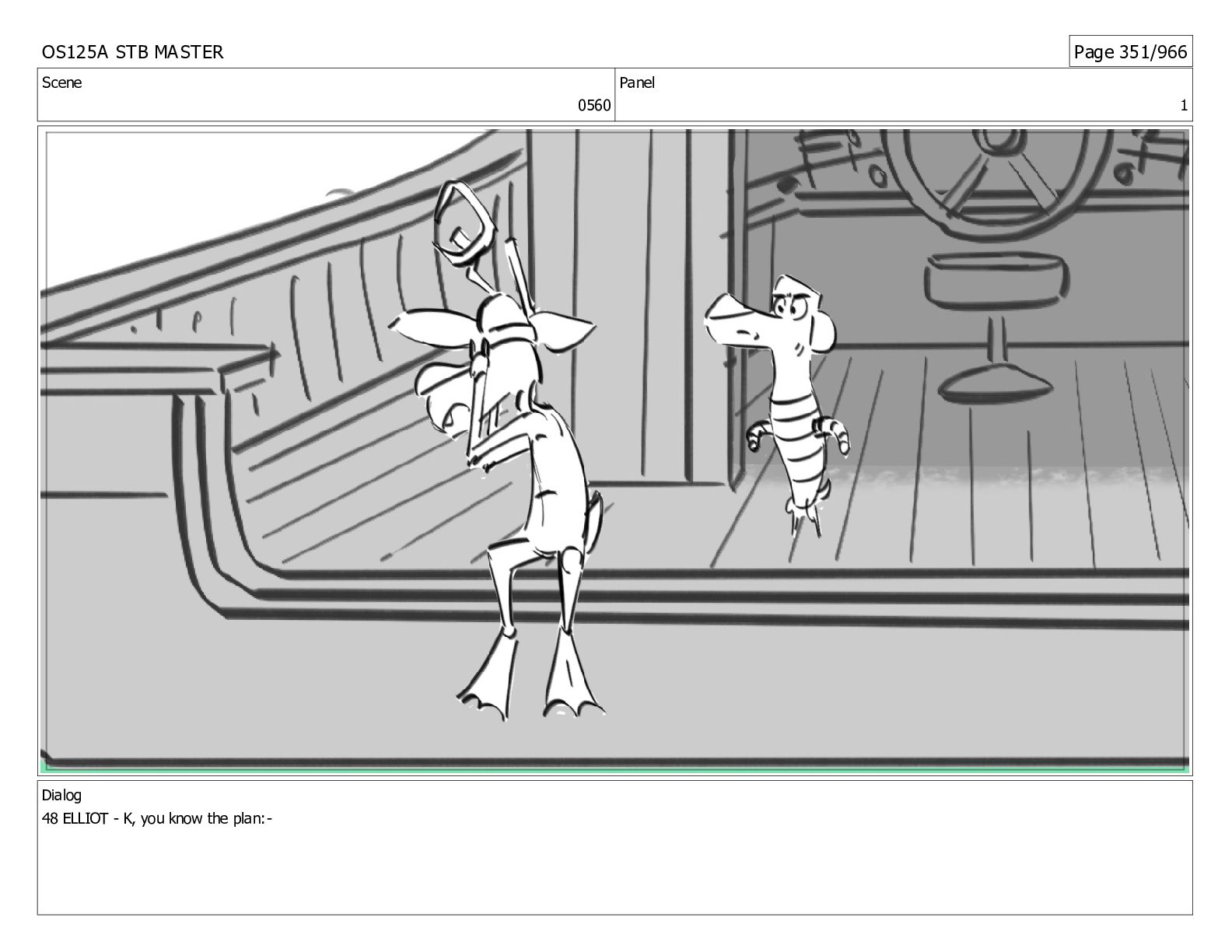This screenshot has width=1232, height=952.
Task: Click the 'OS125A STB MASTER' title text
Action: [x=132, y=52]
